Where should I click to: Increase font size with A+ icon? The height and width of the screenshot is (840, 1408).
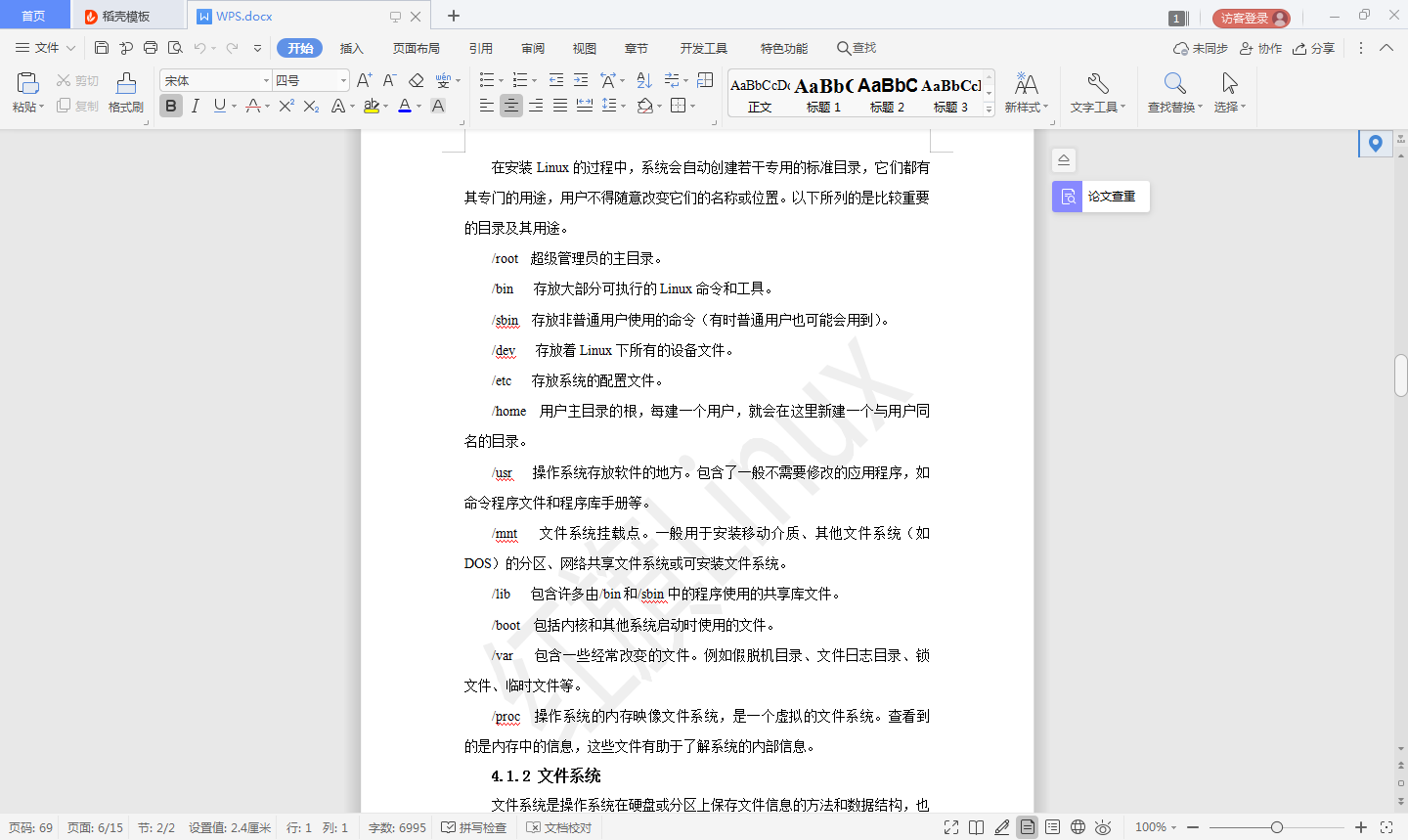364,80
